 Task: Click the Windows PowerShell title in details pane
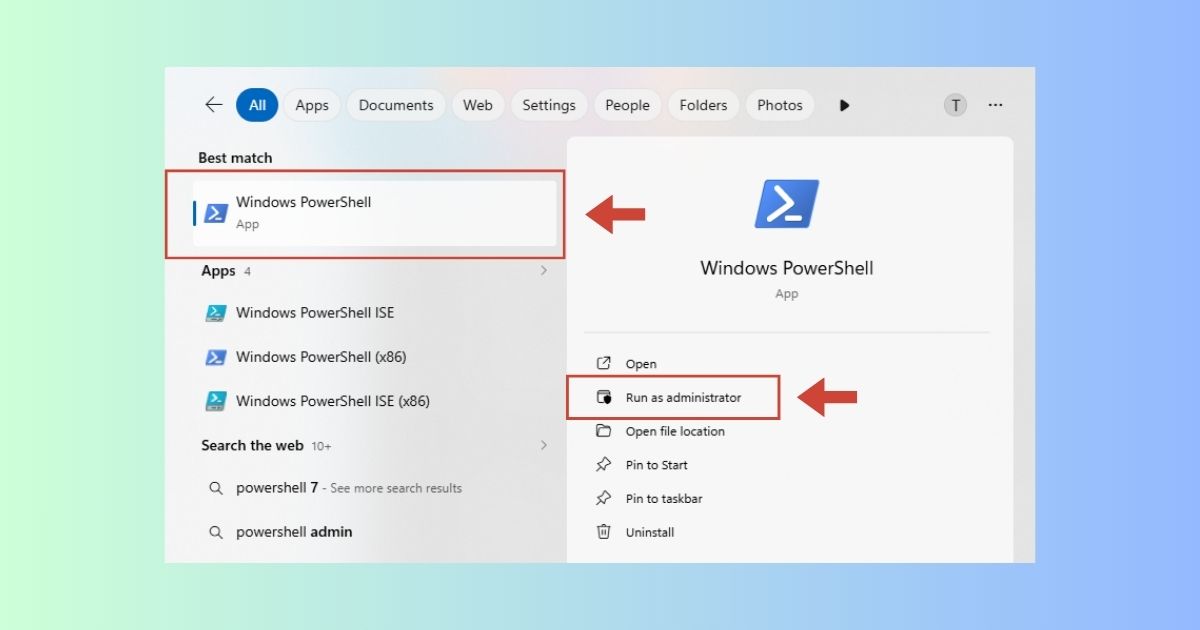click(787, 268)
